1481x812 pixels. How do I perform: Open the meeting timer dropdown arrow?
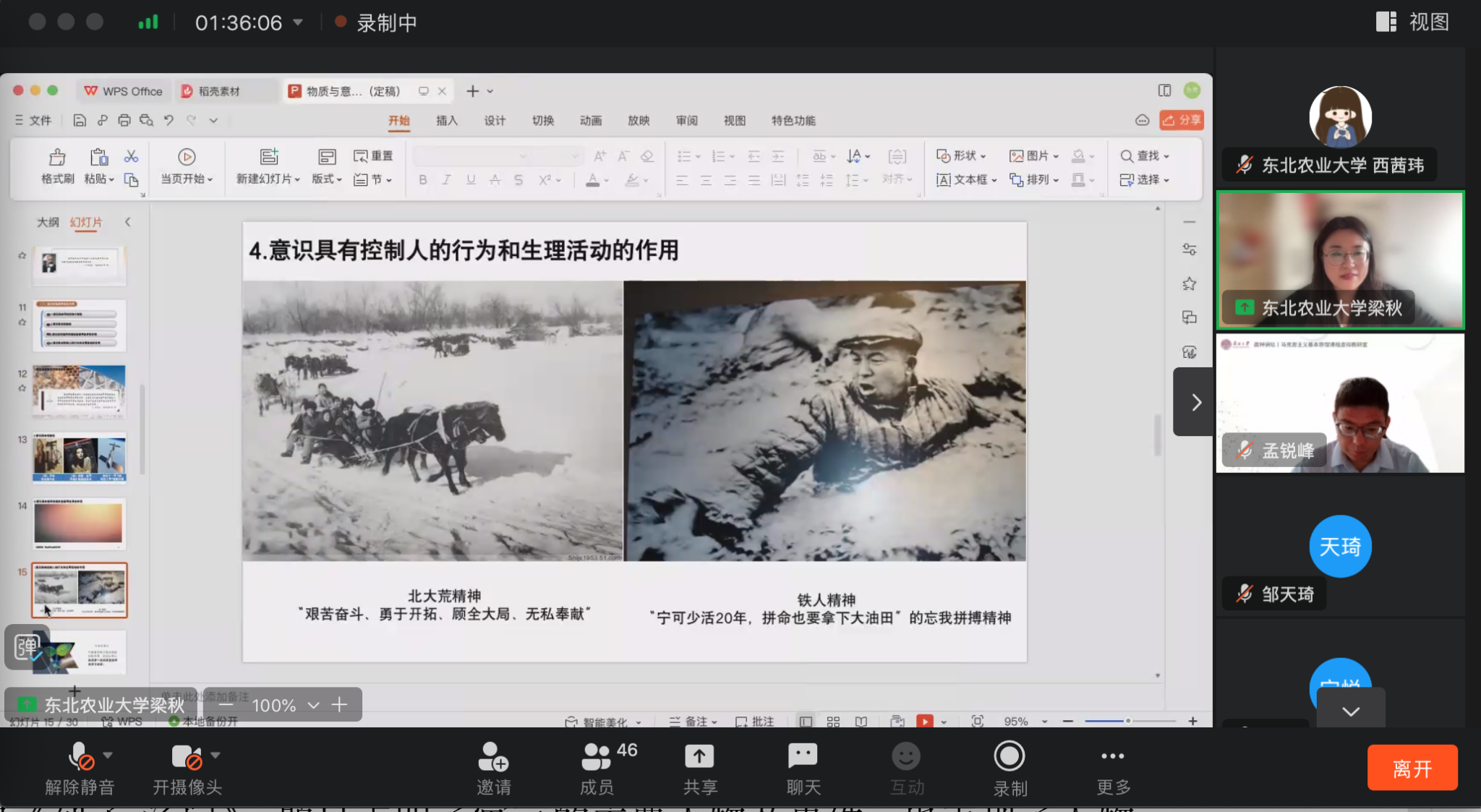(x=298, y=22)
